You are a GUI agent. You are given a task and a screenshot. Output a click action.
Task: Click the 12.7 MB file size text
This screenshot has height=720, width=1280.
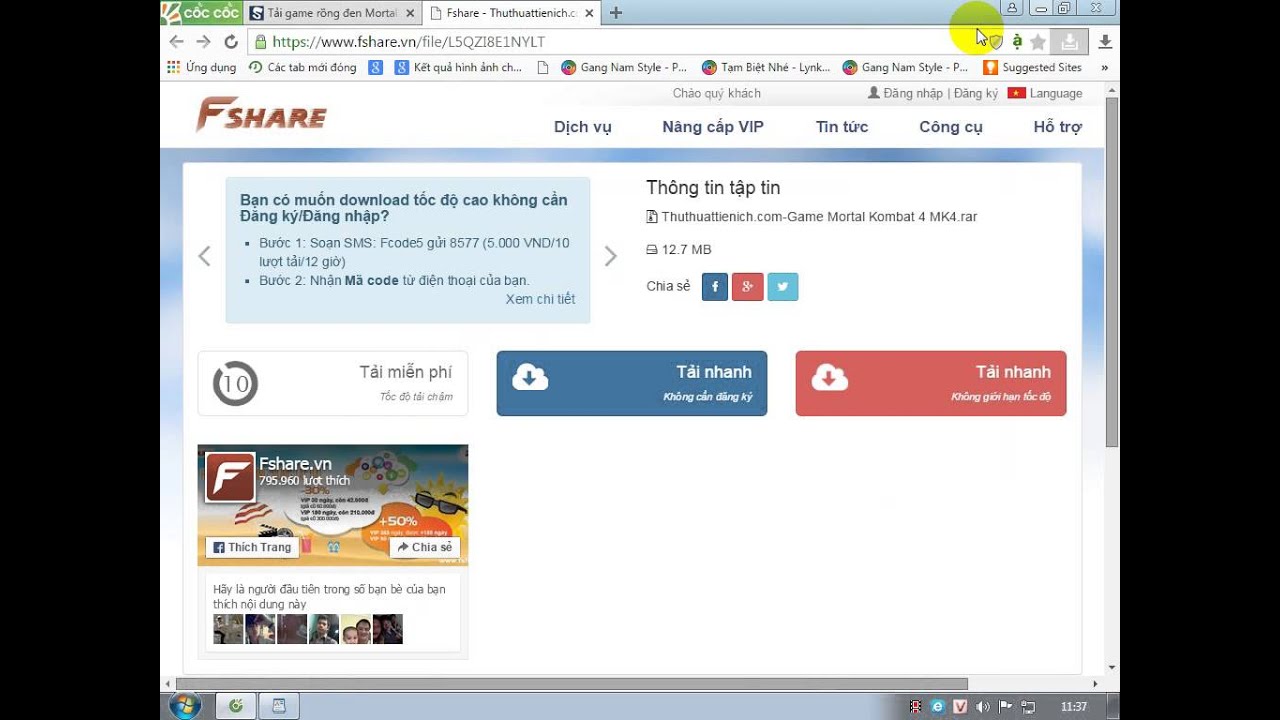point(686,250)
